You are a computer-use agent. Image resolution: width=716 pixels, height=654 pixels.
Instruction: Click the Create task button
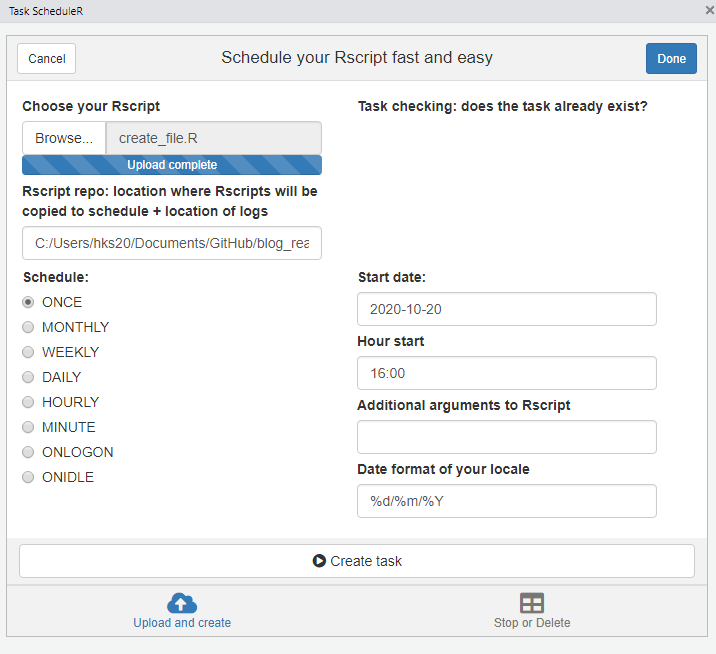click(357, 561)
